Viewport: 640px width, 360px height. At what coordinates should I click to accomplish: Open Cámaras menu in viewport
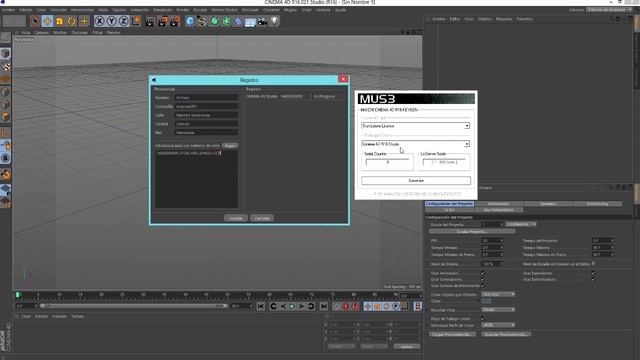click(41, 32)
